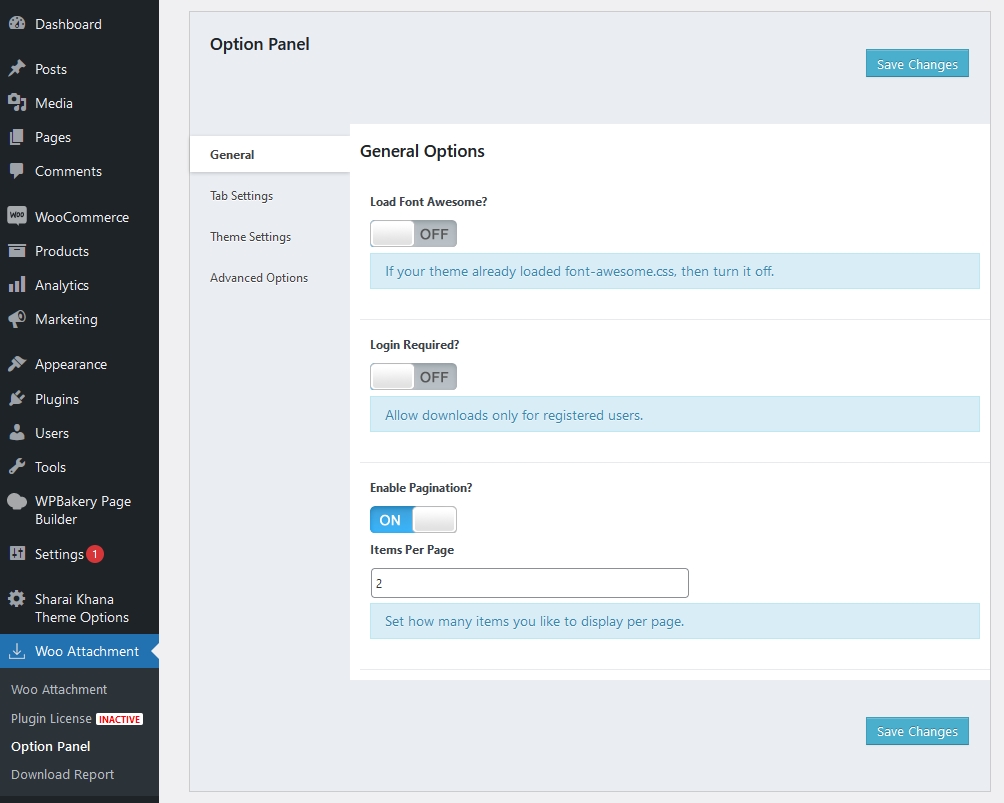Enable the Login Required switch
1004x803 pixels.
click(x=413, y=376)
